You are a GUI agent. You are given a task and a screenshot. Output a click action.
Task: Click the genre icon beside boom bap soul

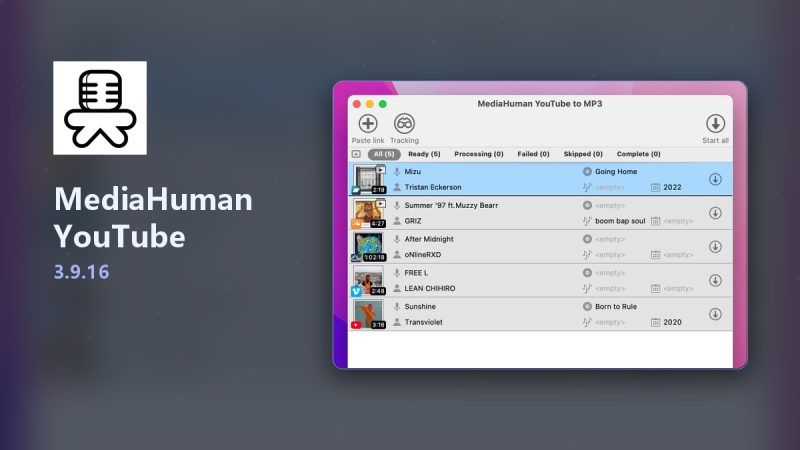point(587,221)
